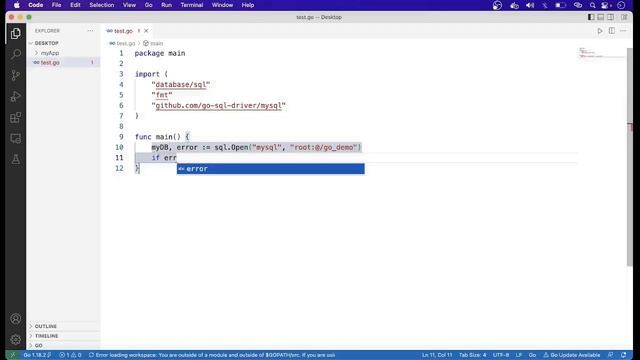Accept the error autocomplete suggestion
The height and width of the screenshot is (360, 640).
coord(271,169)
